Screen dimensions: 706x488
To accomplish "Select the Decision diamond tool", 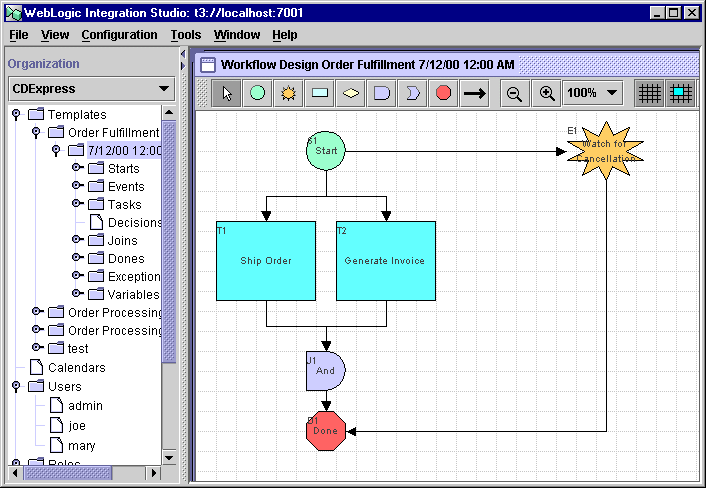I will click(x=350, y=93).
